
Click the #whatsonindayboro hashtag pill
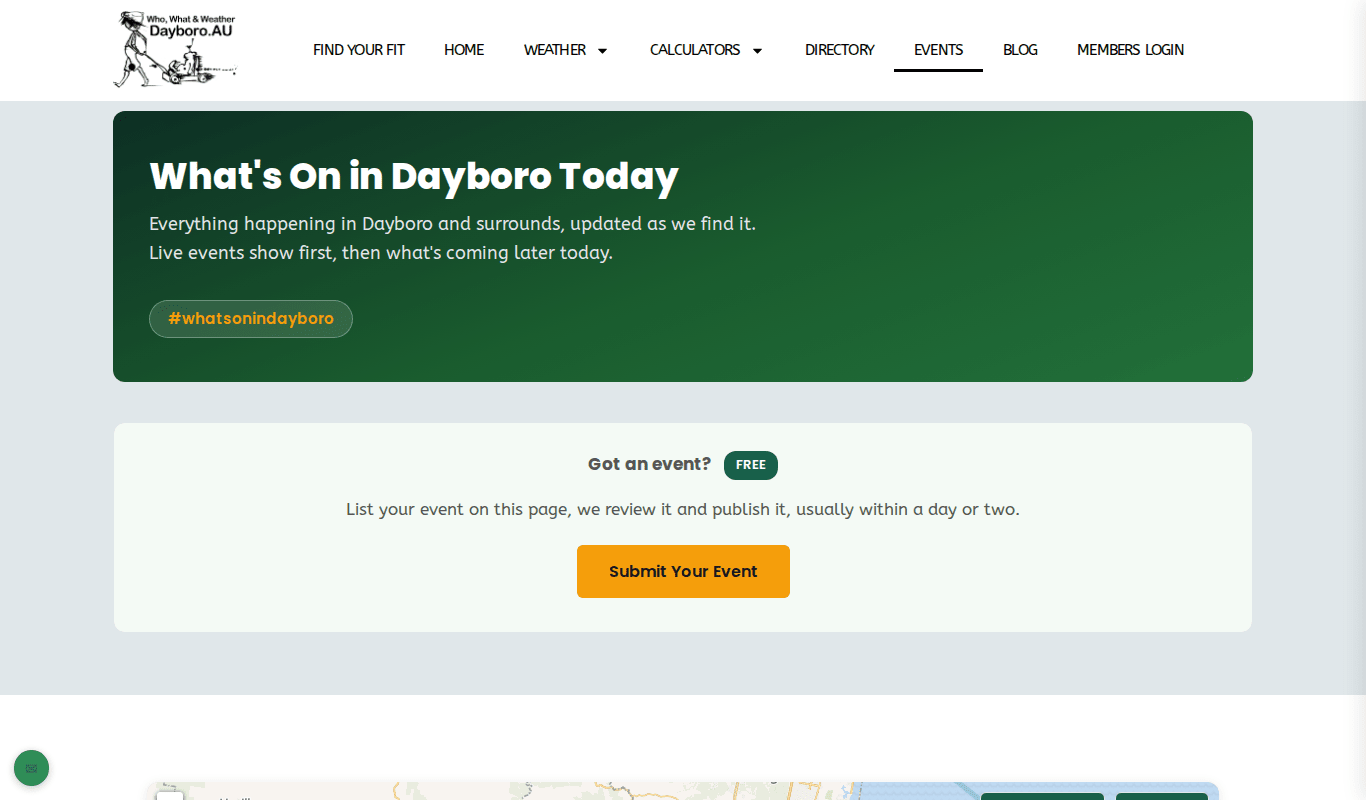coord(251,319)
